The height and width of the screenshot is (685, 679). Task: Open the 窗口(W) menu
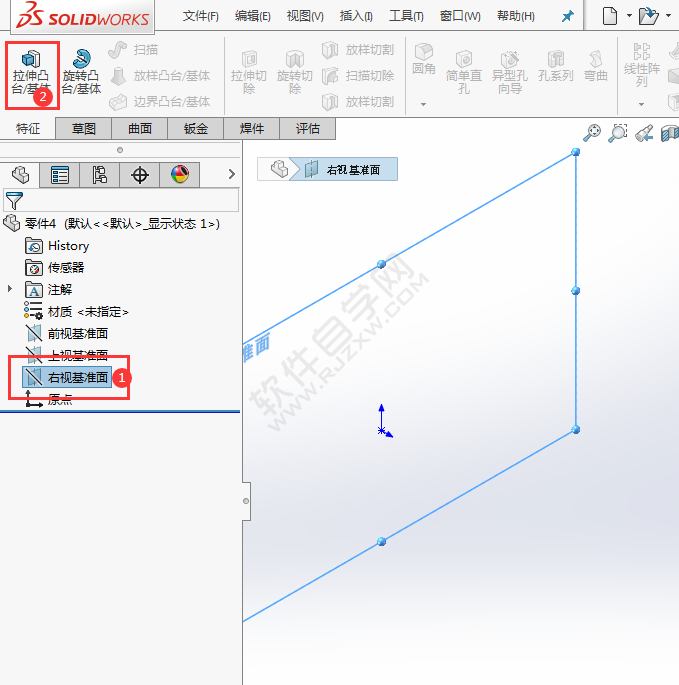point(460,16)
